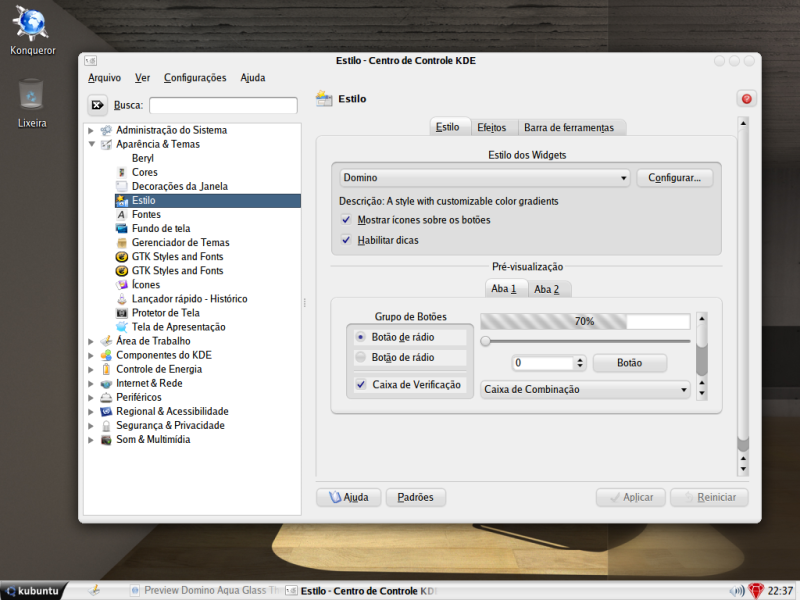Image resolution: width=800 pixels, height=600 pixels.
Task: Select the Ícones icon entry
Action: tap(121, 285)
